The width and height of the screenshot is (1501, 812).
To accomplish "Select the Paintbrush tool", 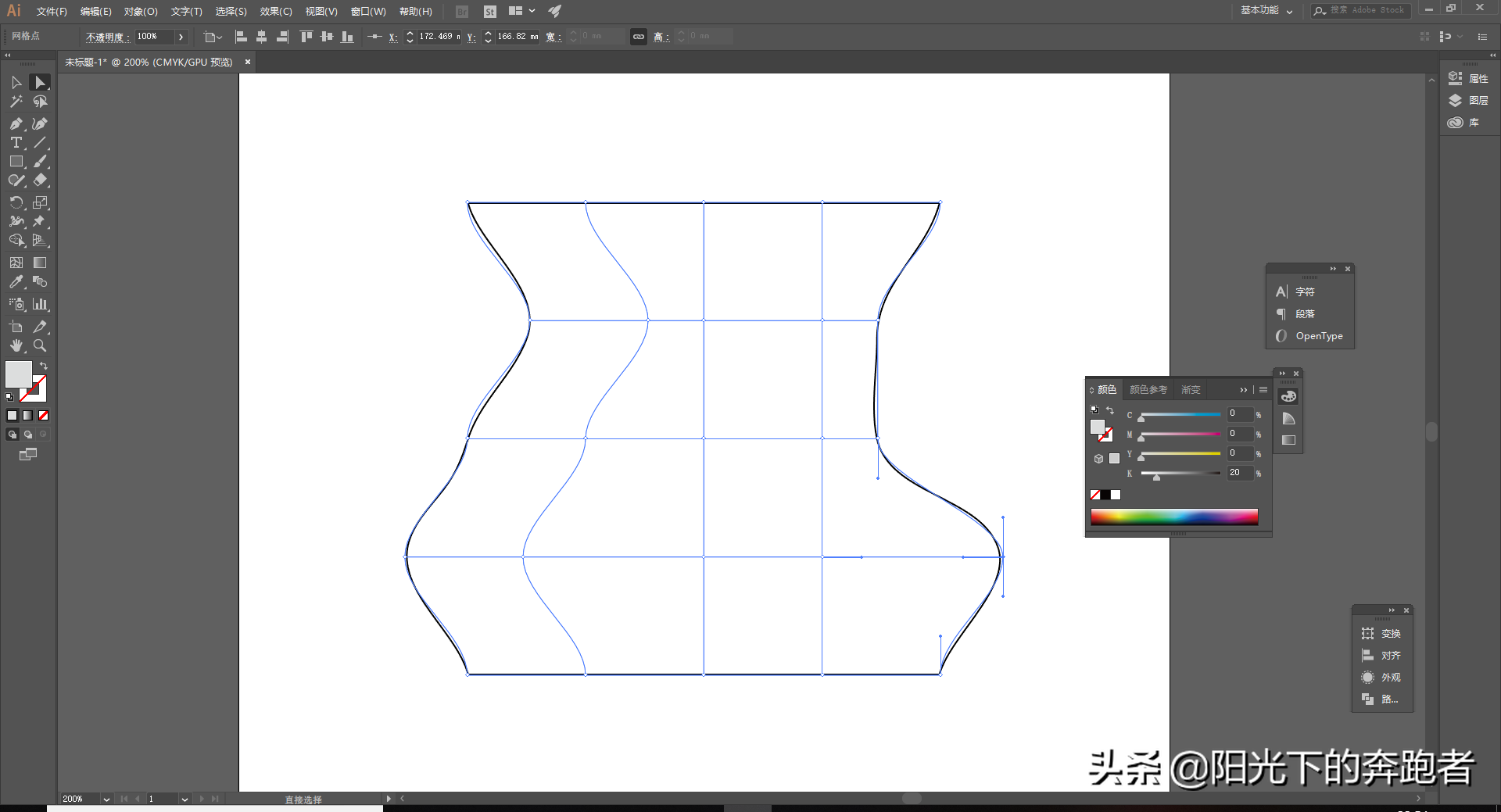I will [x=40, y=161].
